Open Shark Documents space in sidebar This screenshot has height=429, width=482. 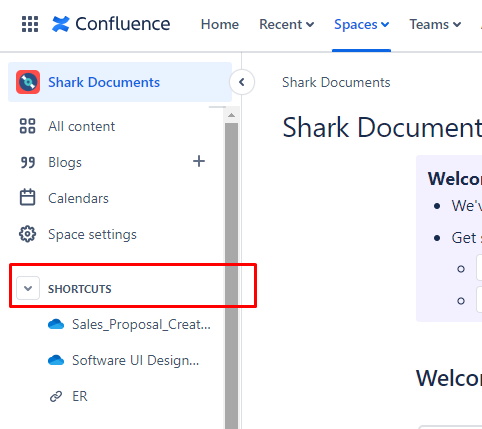120,82
